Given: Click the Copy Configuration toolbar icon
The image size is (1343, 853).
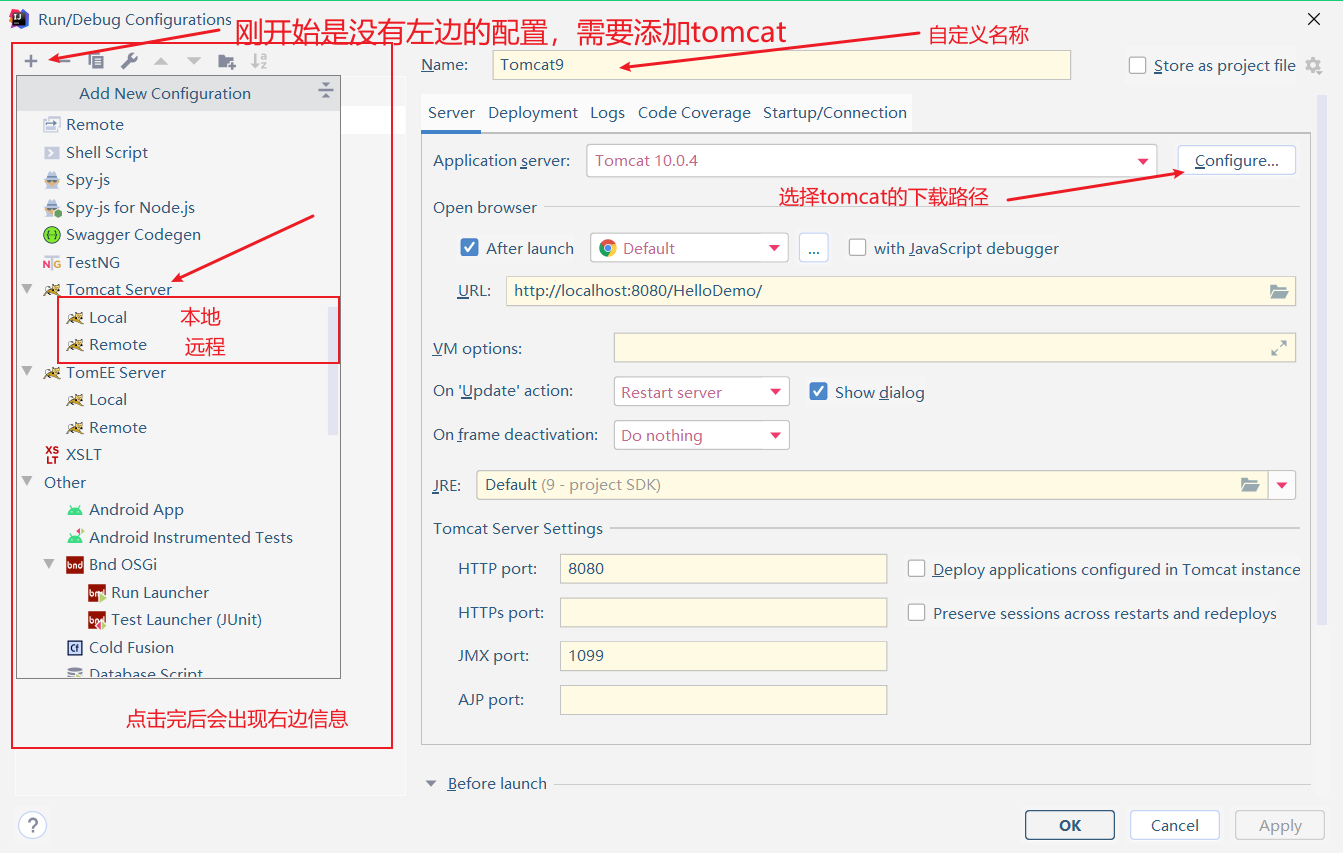Looking at the screenshot, I should pyautogui.click(x=96, y=61).
